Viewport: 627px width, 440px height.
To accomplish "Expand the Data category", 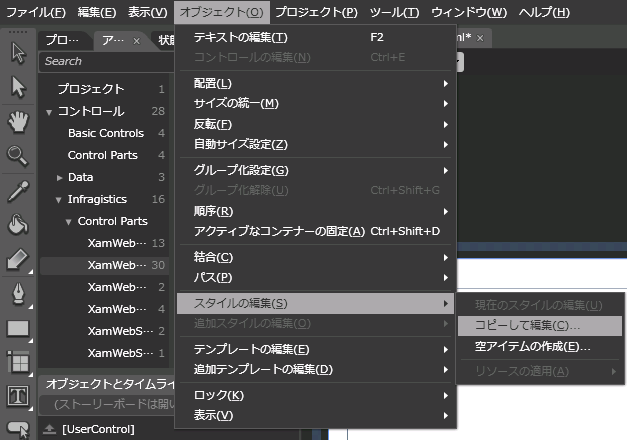I will coord(60,177).
